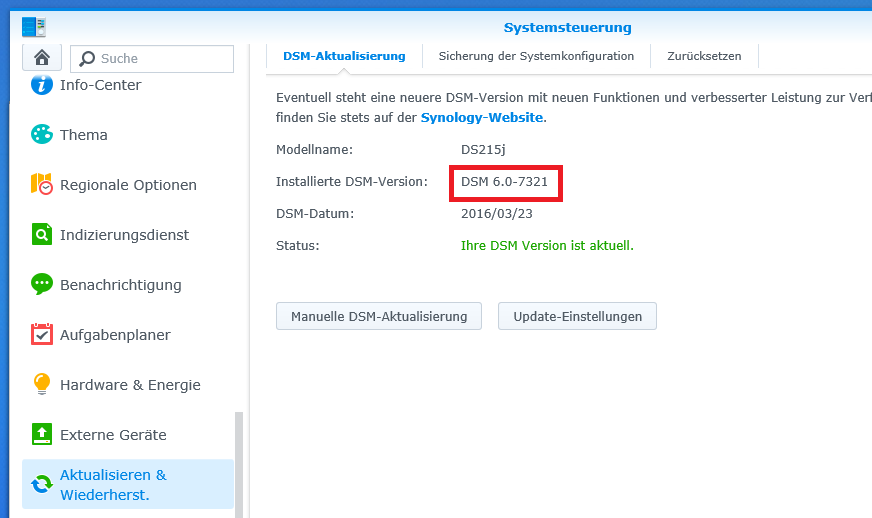Click the Info-Center blue i icon

tap(42, 85)
